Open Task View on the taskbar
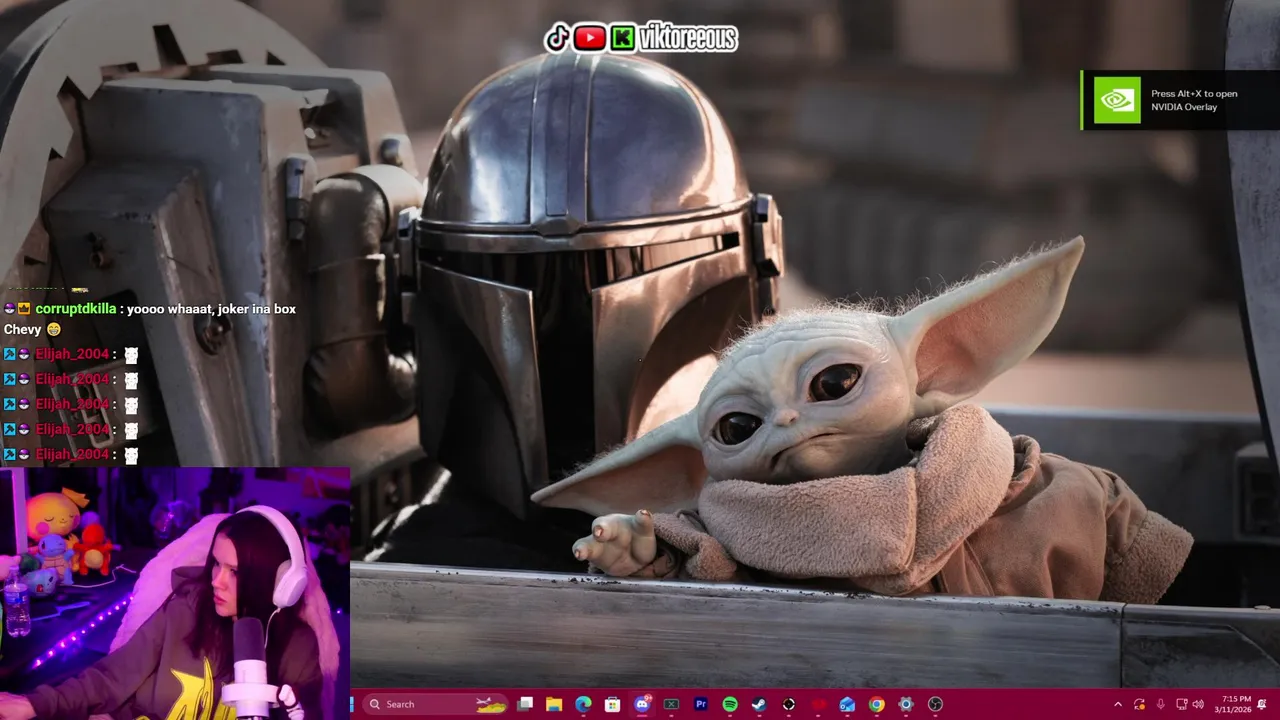The height and width of the screenshot is (720, 1280). [x=525, y=704]
